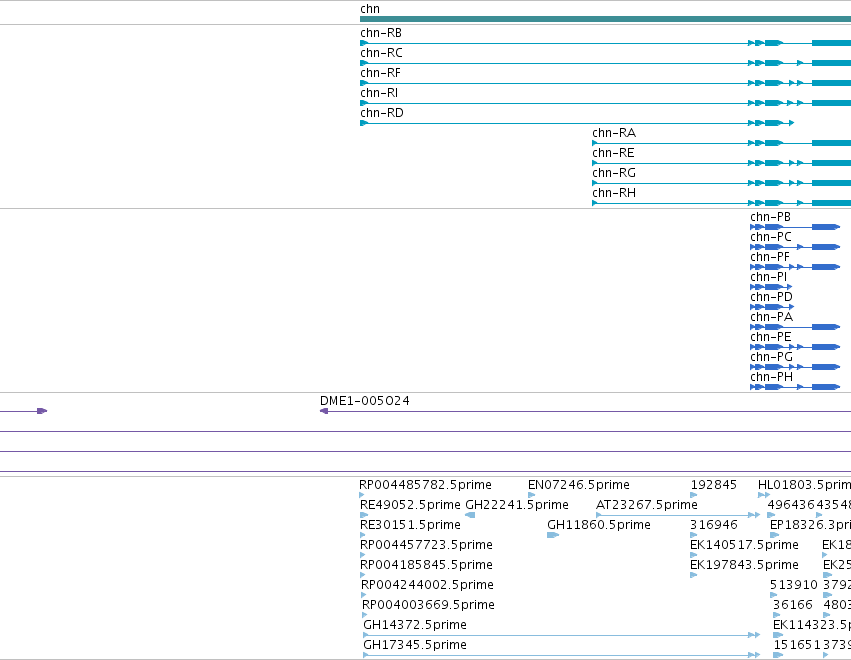Click the chn-RB start arrowhead
Image resolution: width=851 pixels, height=660 pixels.
364,43
